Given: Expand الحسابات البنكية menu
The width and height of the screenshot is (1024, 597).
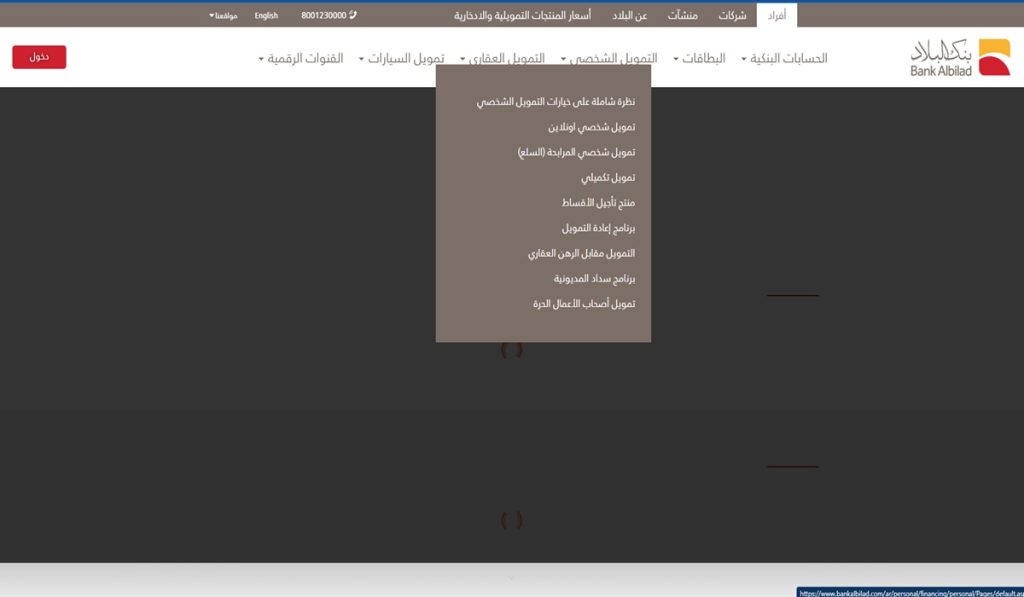Looking at the screenshot, I should (784, 58).
